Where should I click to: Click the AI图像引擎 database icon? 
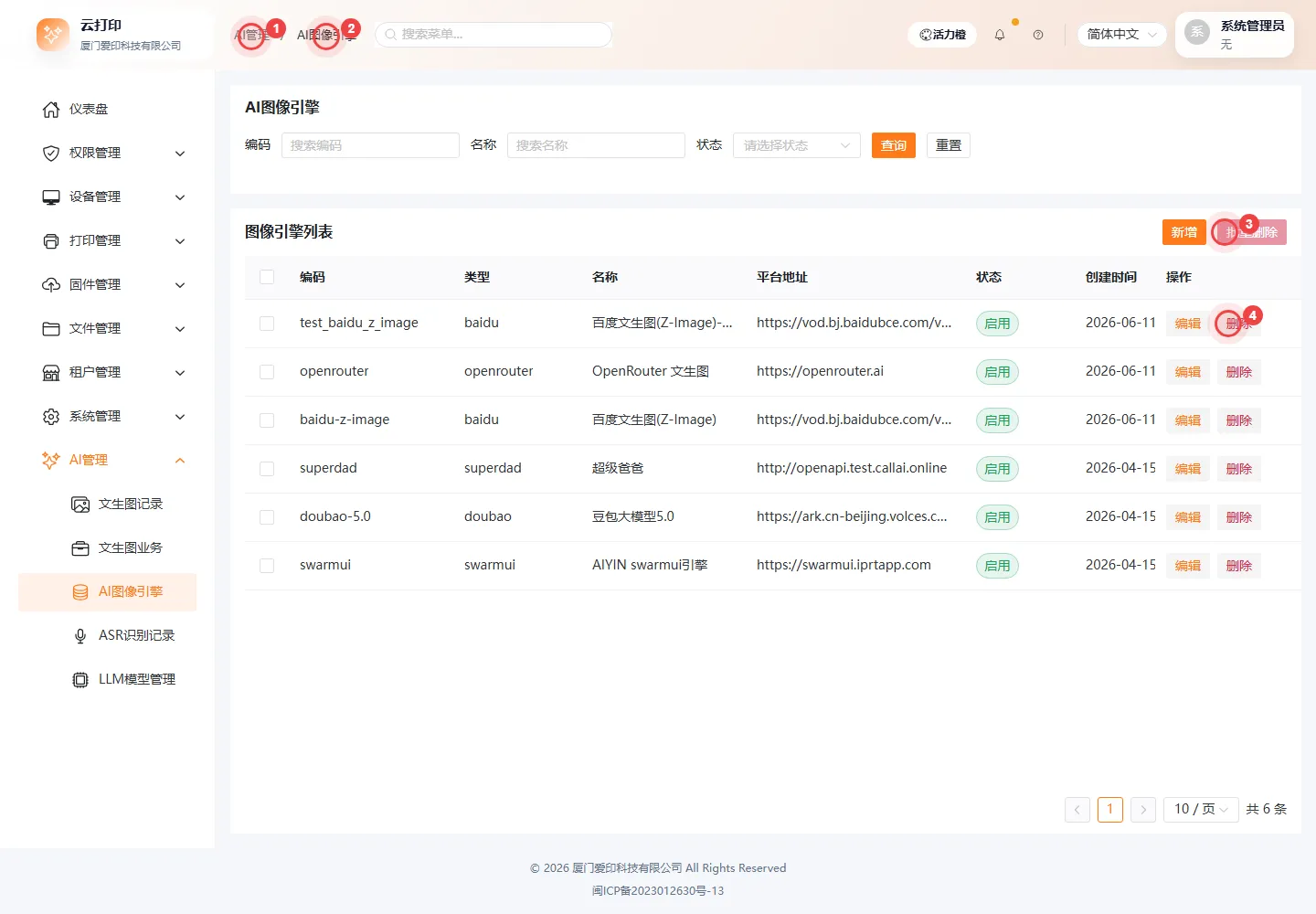point(80,592)
